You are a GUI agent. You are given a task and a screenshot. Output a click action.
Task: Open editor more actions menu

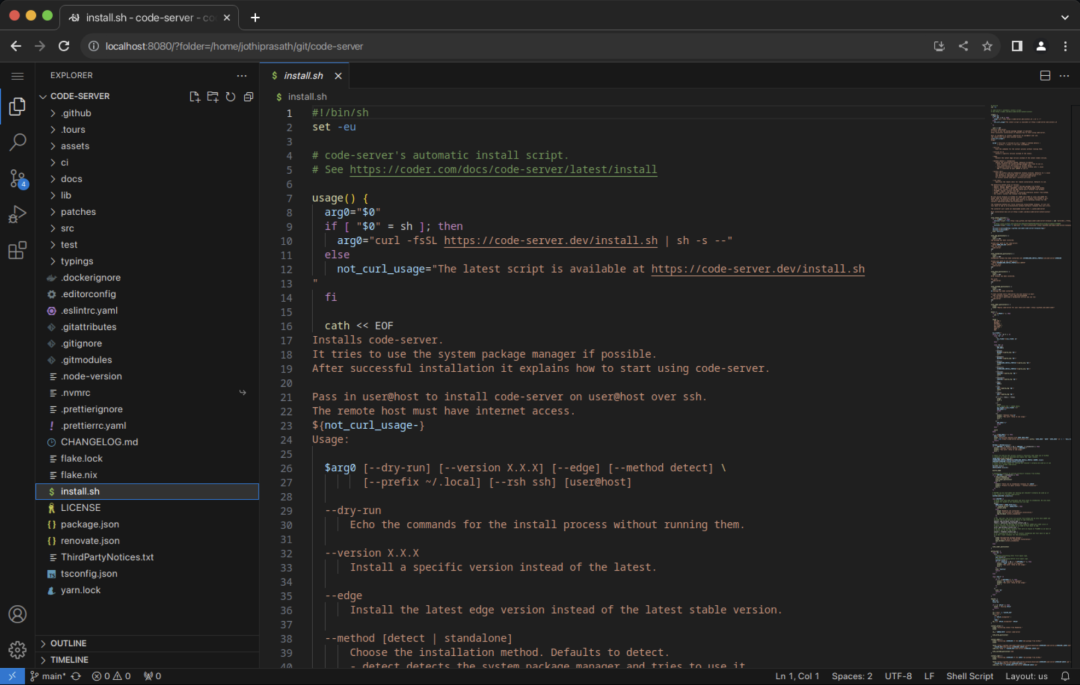(1064, 76)
